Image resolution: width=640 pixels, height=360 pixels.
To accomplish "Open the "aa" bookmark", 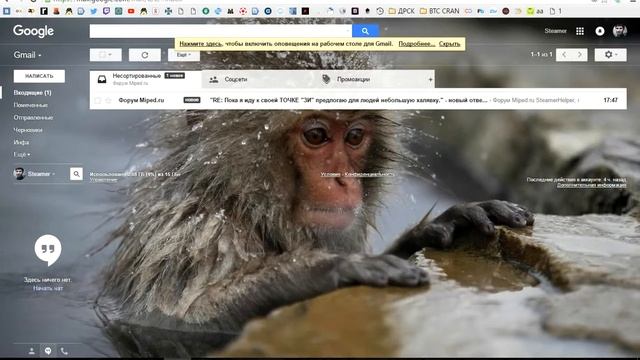I will 535,11.
